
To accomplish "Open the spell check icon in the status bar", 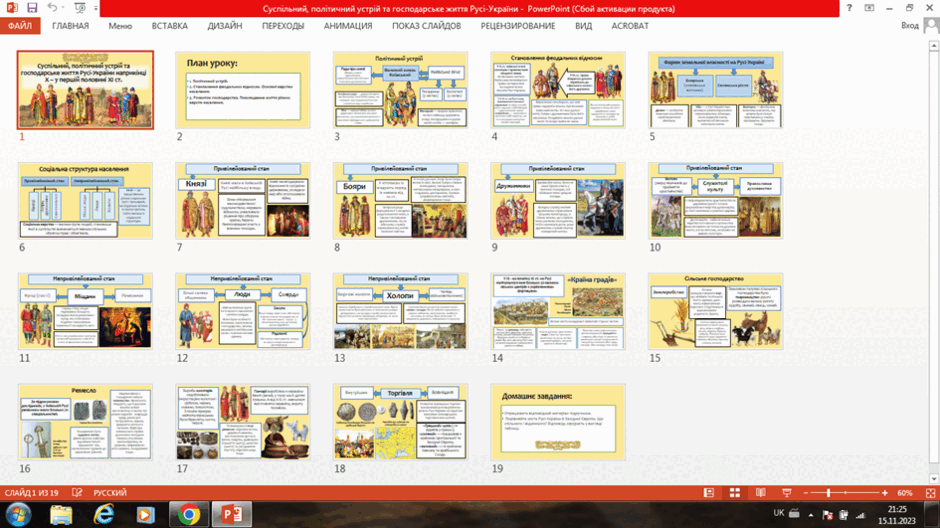I will point(77,493).
